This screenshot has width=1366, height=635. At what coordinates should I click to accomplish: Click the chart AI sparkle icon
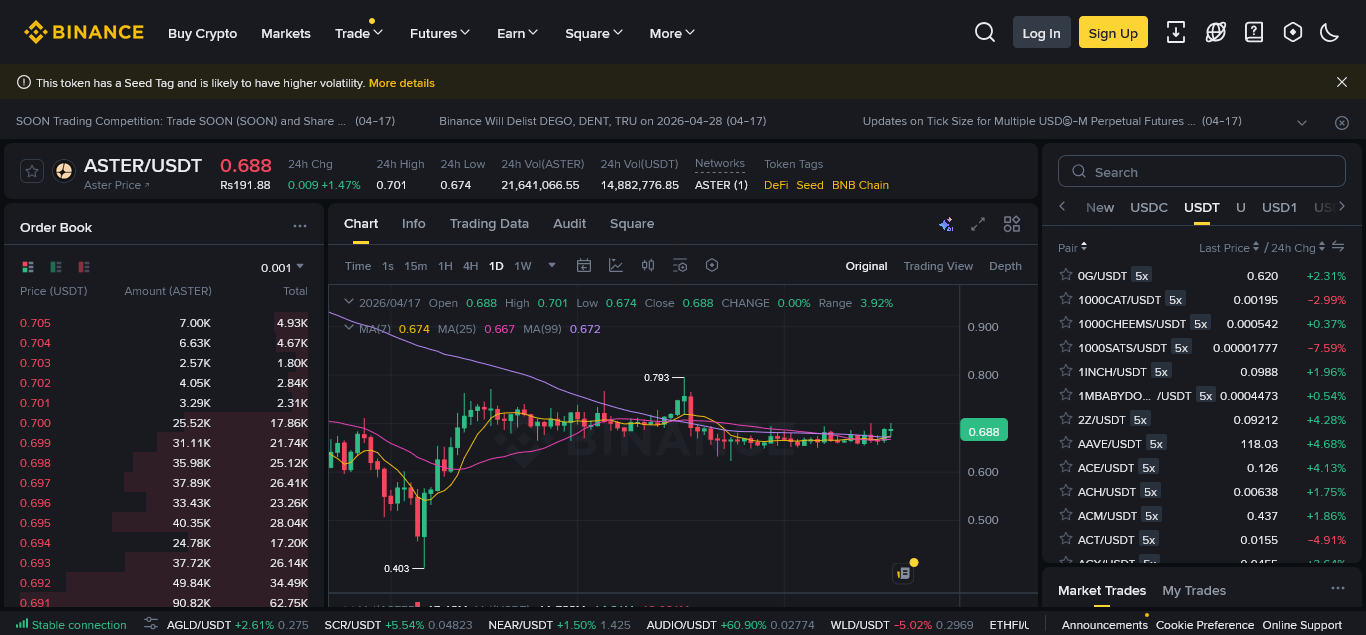click(946, 224)
